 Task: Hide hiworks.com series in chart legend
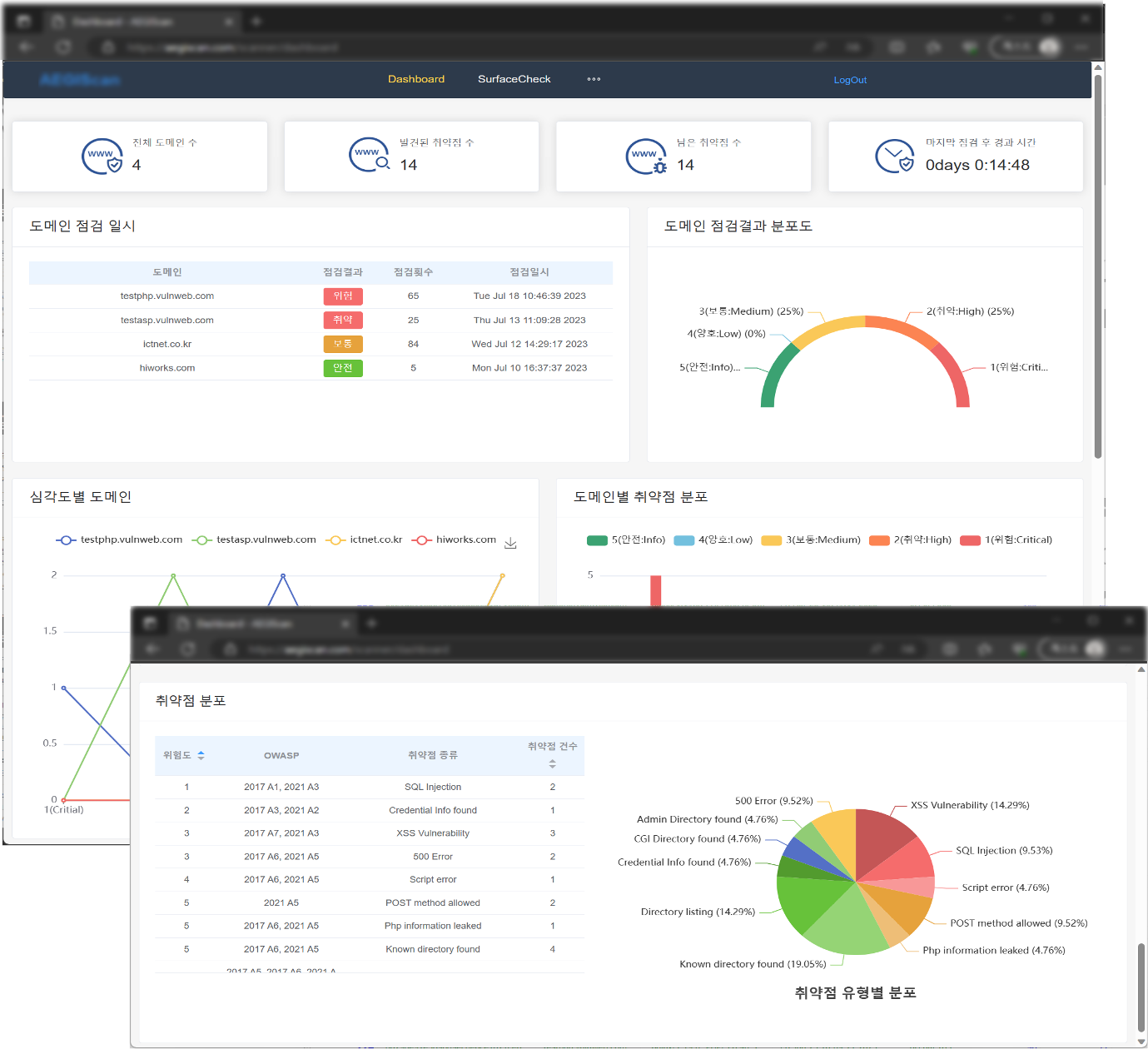tap(455, 540)
